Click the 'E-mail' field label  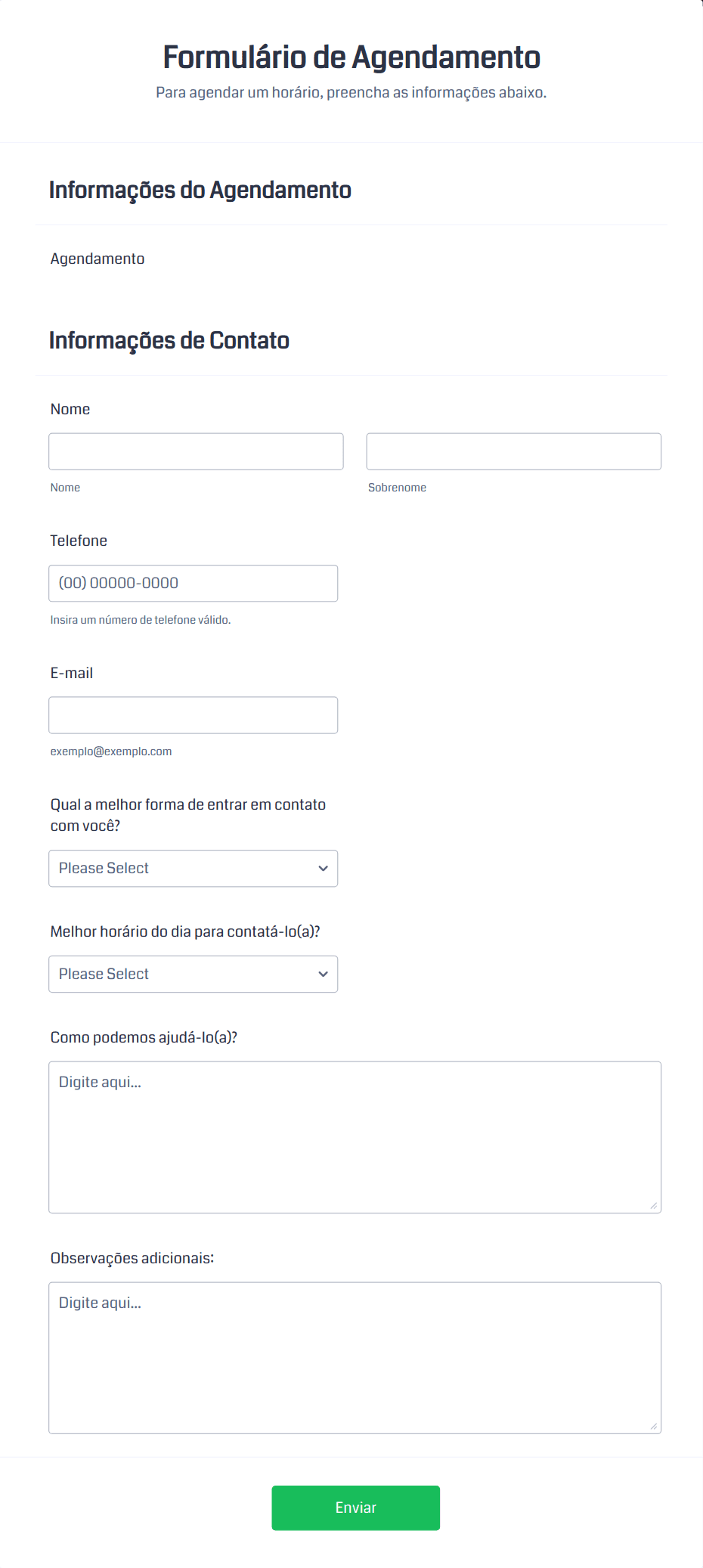click(72, 673)
